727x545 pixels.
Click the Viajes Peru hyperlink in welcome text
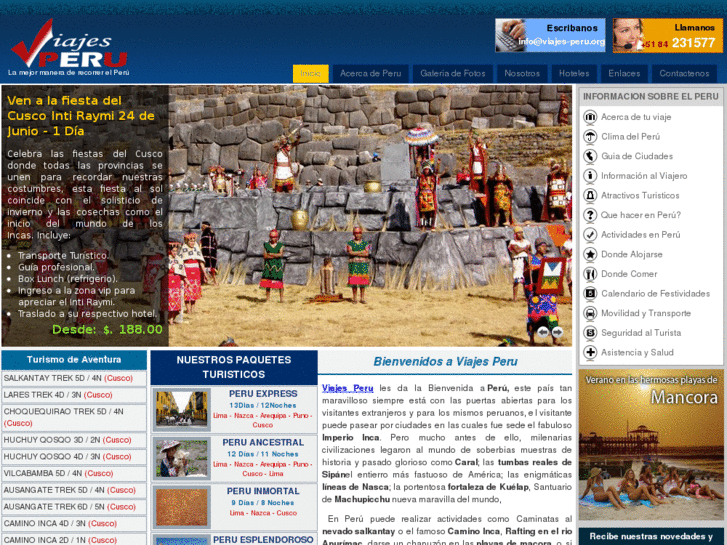348,388
